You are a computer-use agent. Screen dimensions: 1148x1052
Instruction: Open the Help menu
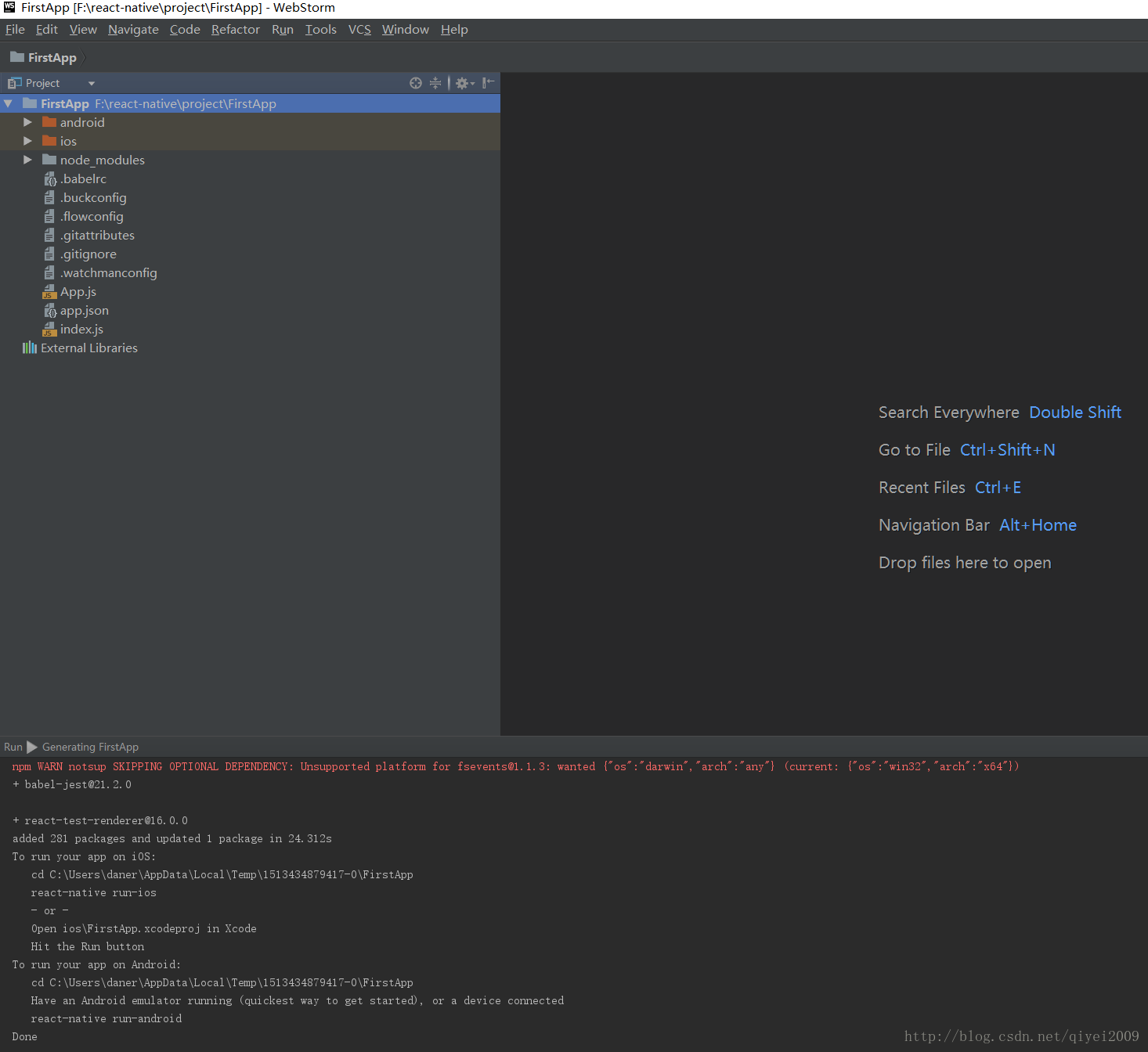tap(454, 30)
